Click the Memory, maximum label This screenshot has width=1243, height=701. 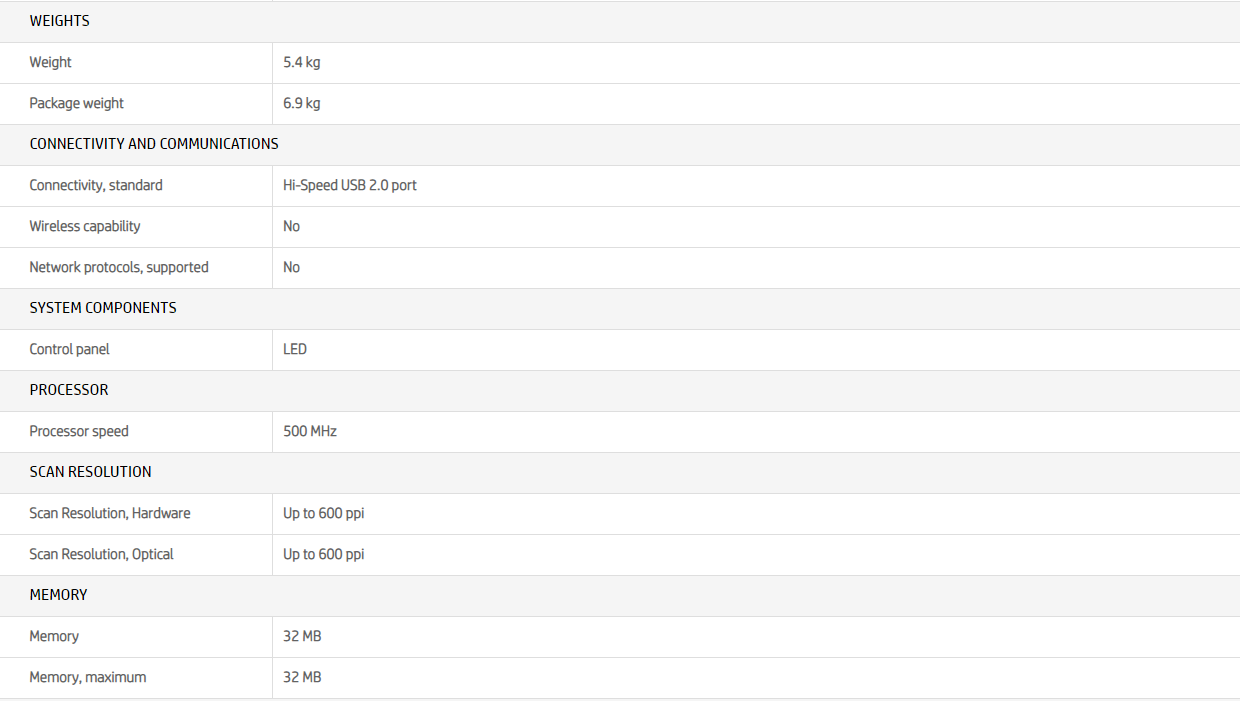click(87, 677)
